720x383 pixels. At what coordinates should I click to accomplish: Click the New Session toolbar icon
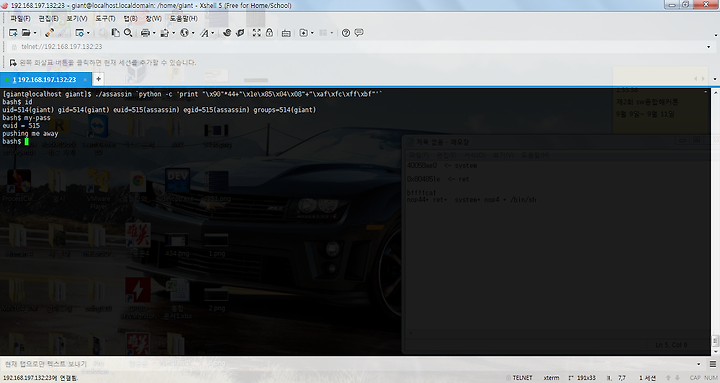[x=13, y=33]
